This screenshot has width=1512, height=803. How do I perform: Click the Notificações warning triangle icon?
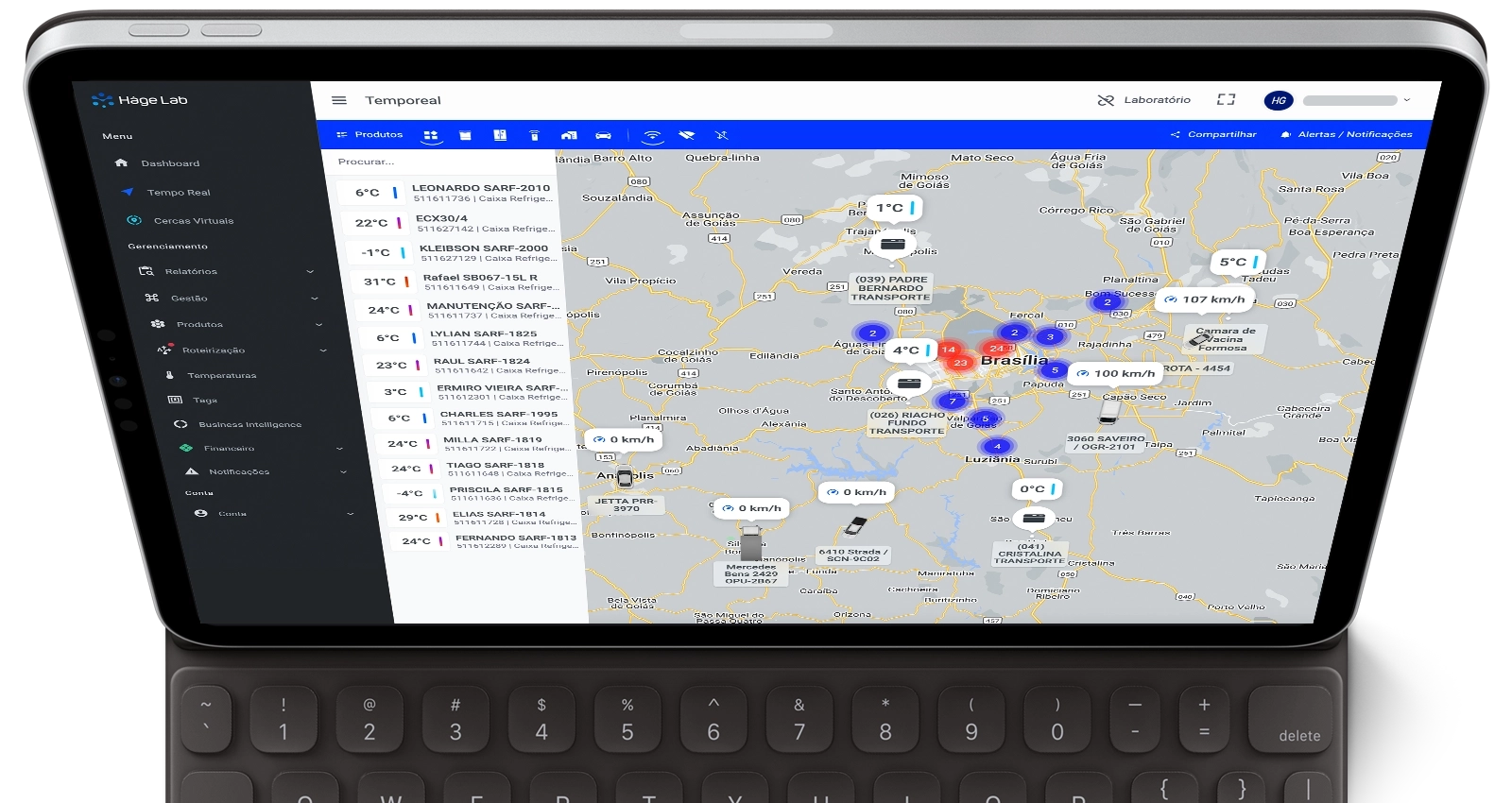[x=192, y=471]
